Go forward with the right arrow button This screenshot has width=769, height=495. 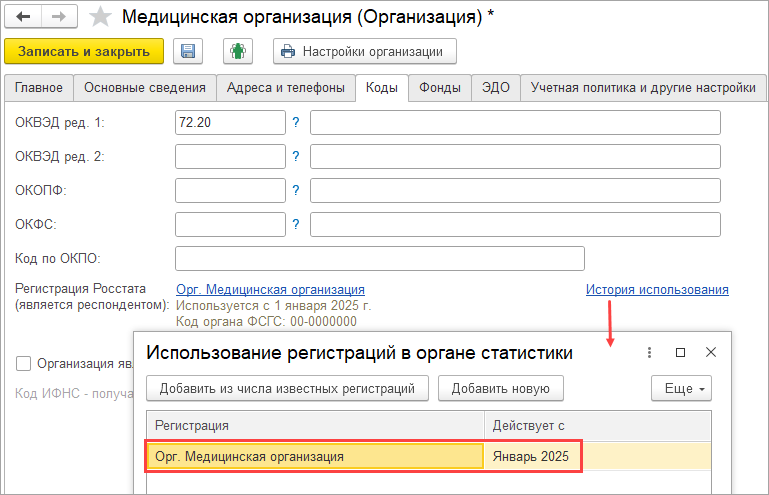59,17
